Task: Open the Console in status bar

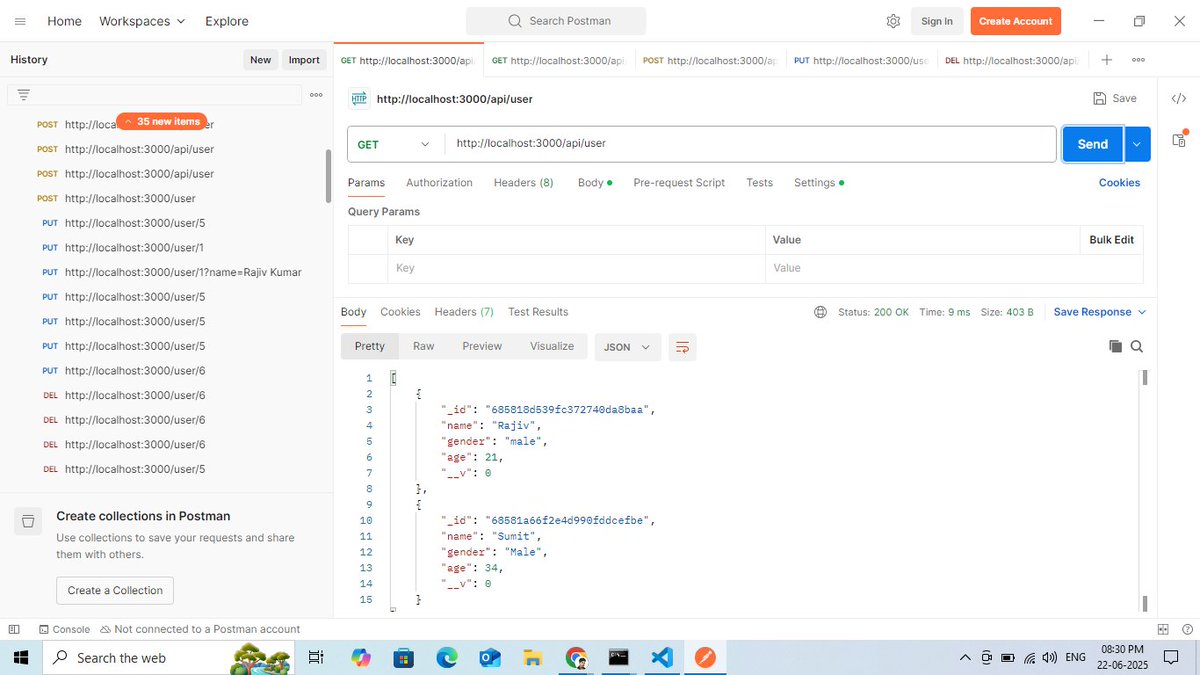Action: click(x=64, y=629)
